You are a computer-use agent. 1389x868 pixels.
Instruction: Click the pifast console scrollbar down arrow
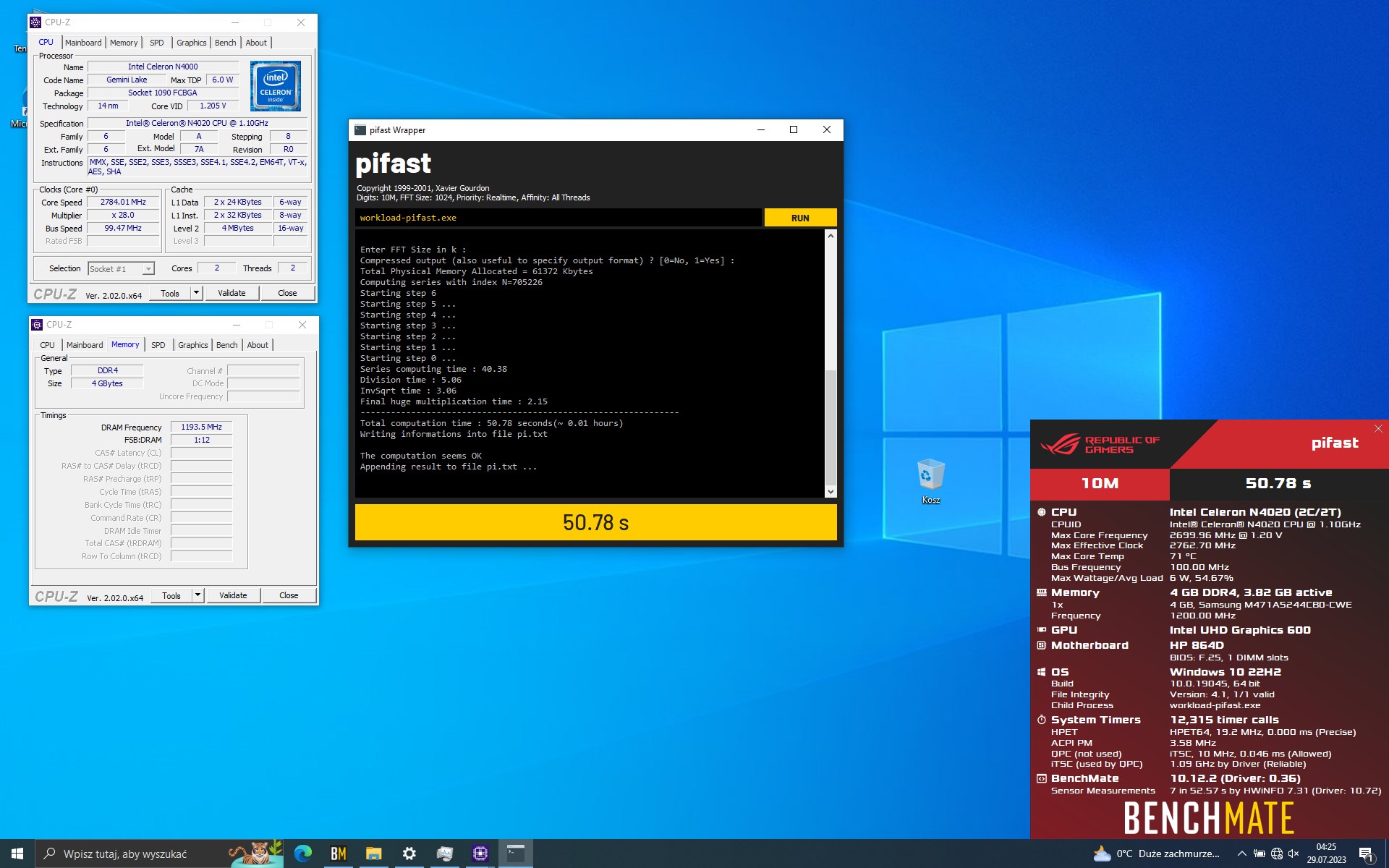[831, 491]
